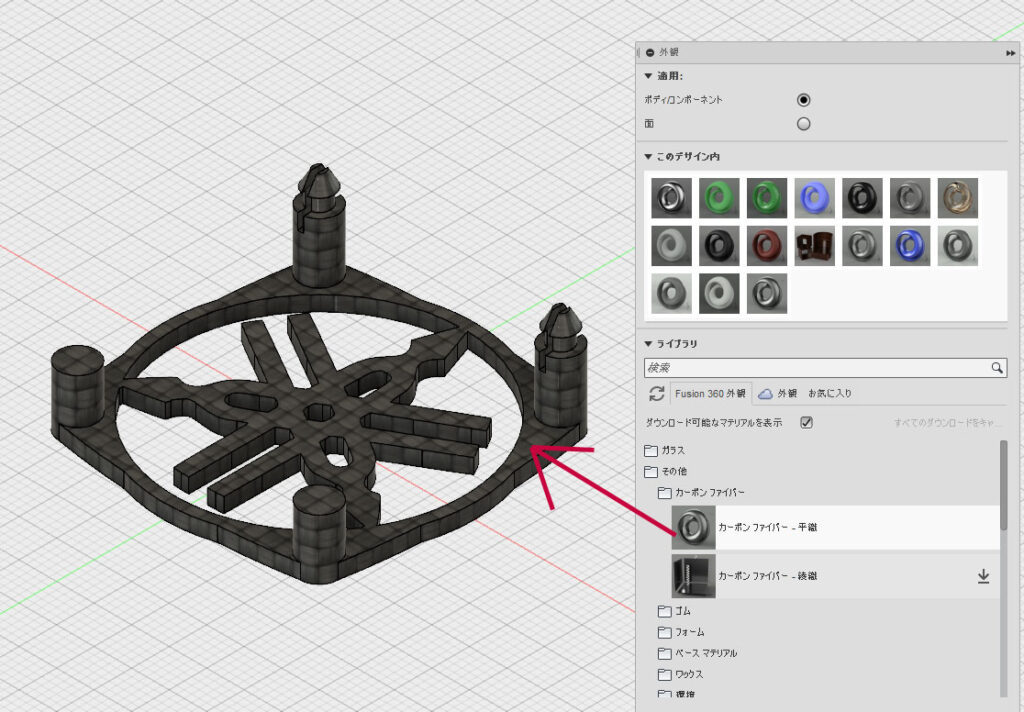Select the カーボン ファイバー - 平織 material thumbnail
1024x712 pixels.
click(x=691, y=526)
